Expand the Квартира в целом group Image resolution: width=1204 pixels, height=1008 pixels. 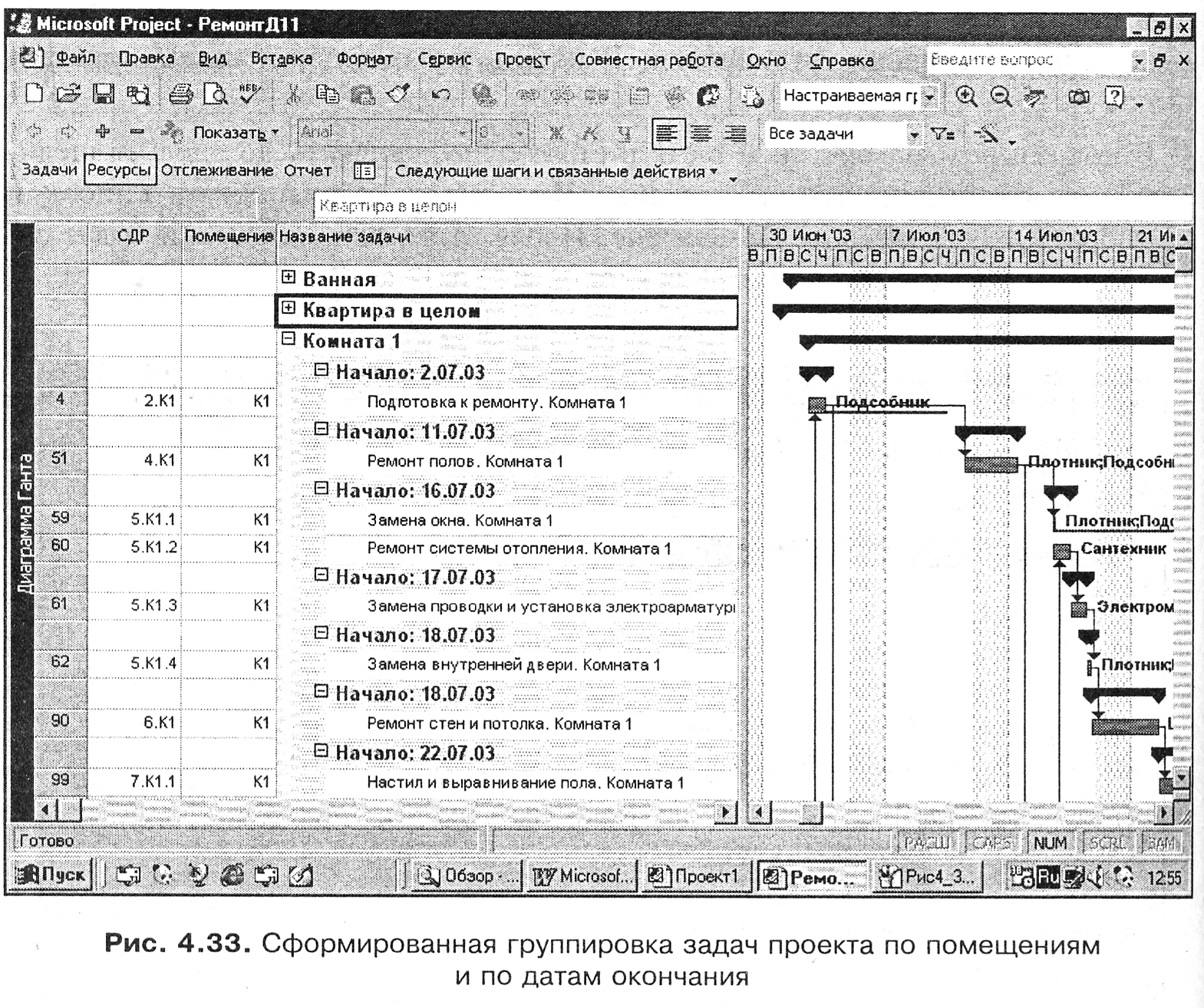point(289,308)
